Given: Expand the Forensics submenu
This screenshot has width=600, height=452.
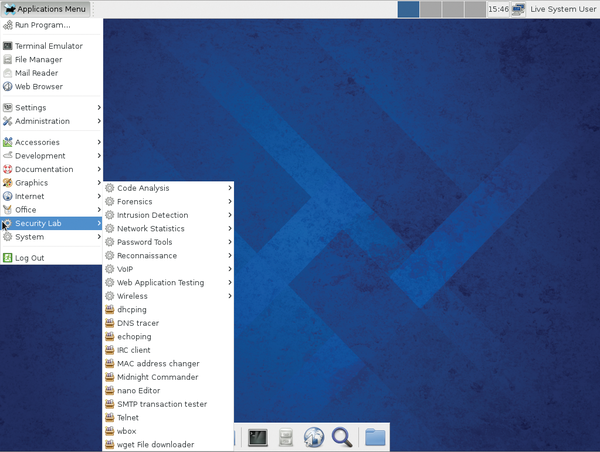Looking at the screenshot, I should (x=134, y=202).
